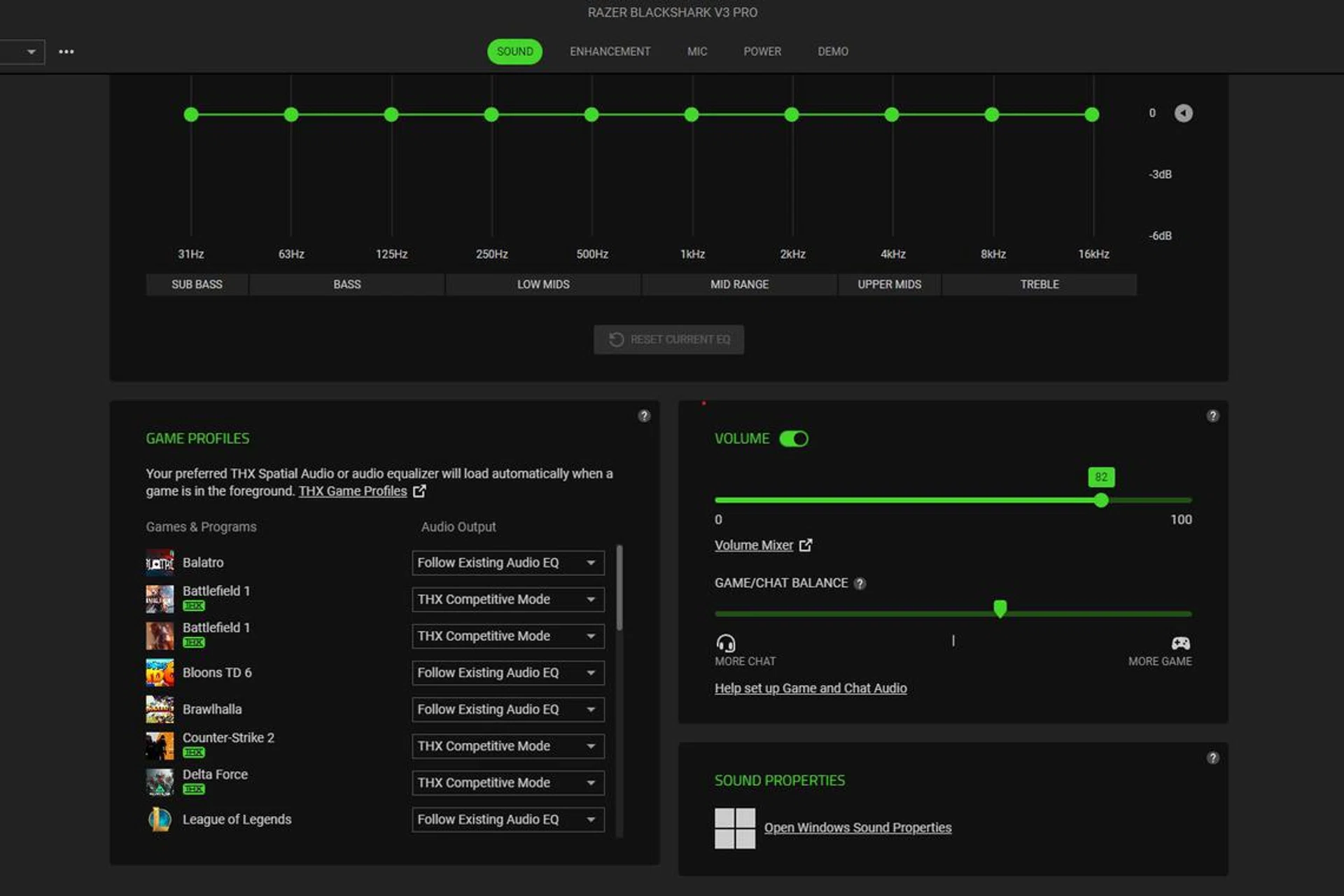The image size is (1344, 896).
Task: Click the League of Legends game icon
Action: pos(160,820)
